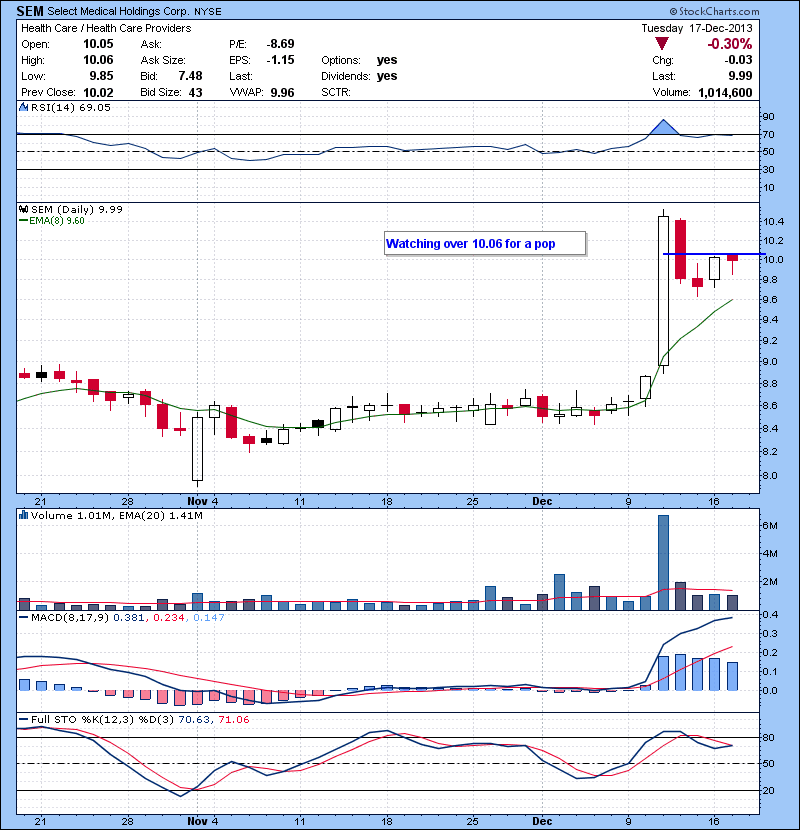The image size is (800, 830).
Task: Click the date 'Tuesday 17-Dec-2013'
Action: coord(697,28)
